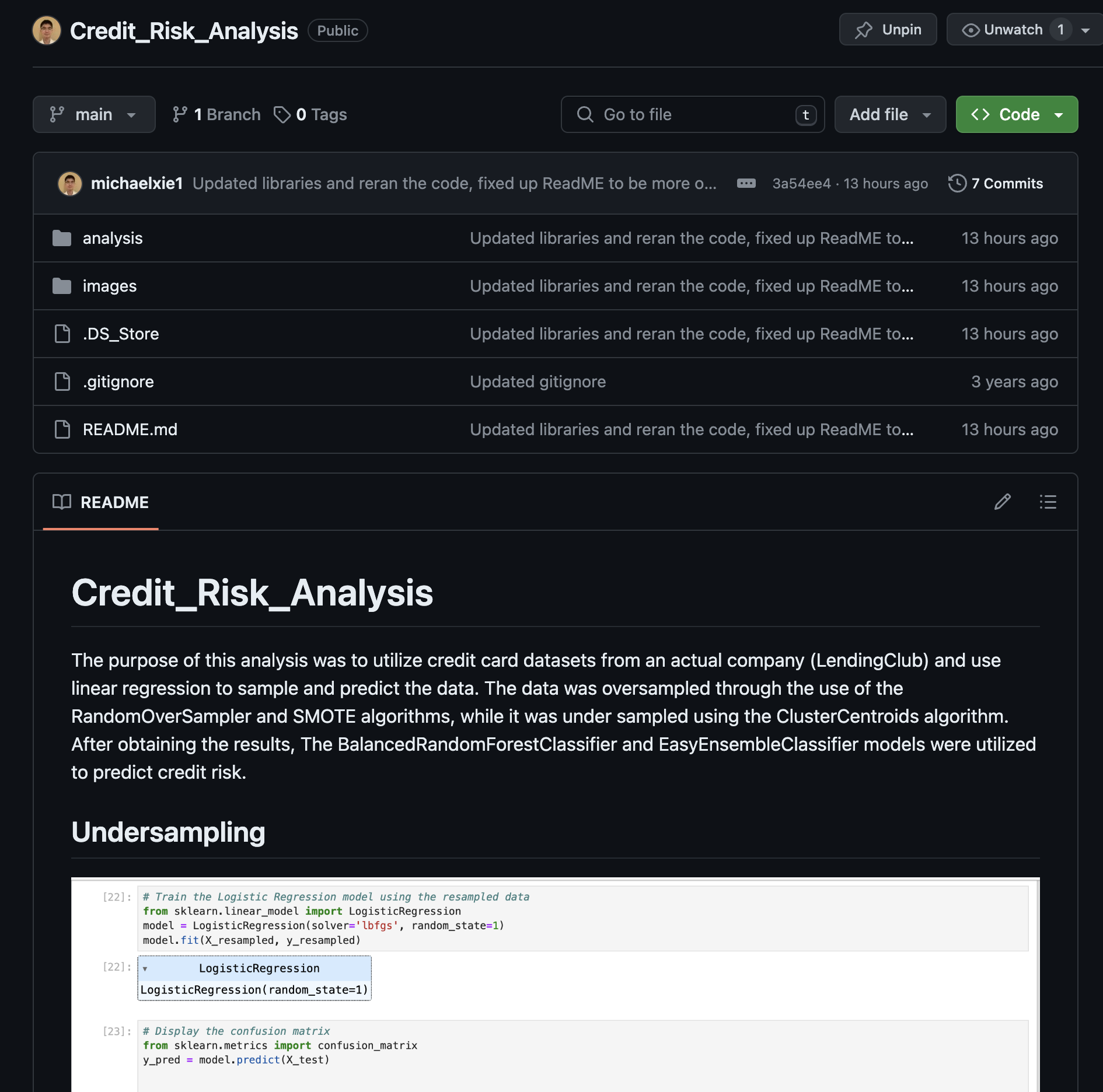Click the images folder icon
1103x1092 pixels.
(x=62, y=286)
